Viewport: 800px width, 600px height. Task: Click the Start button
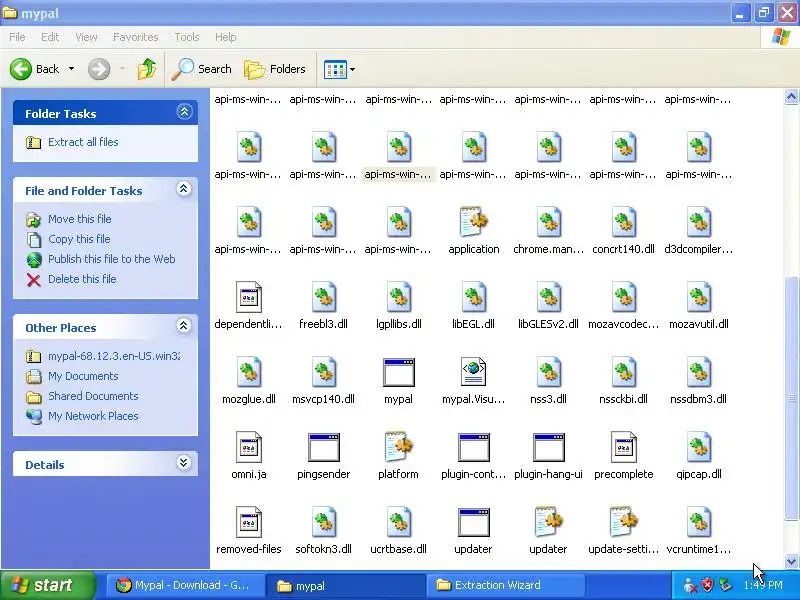pyautogui.click(x=47, y=585)
